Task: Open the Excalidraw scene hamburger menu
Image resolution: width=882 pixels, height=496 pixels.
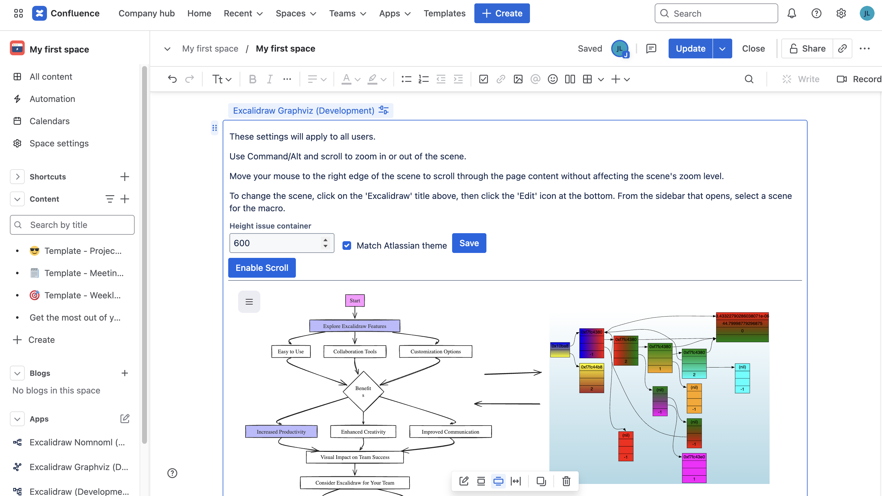Action: [x=249, y=302]
